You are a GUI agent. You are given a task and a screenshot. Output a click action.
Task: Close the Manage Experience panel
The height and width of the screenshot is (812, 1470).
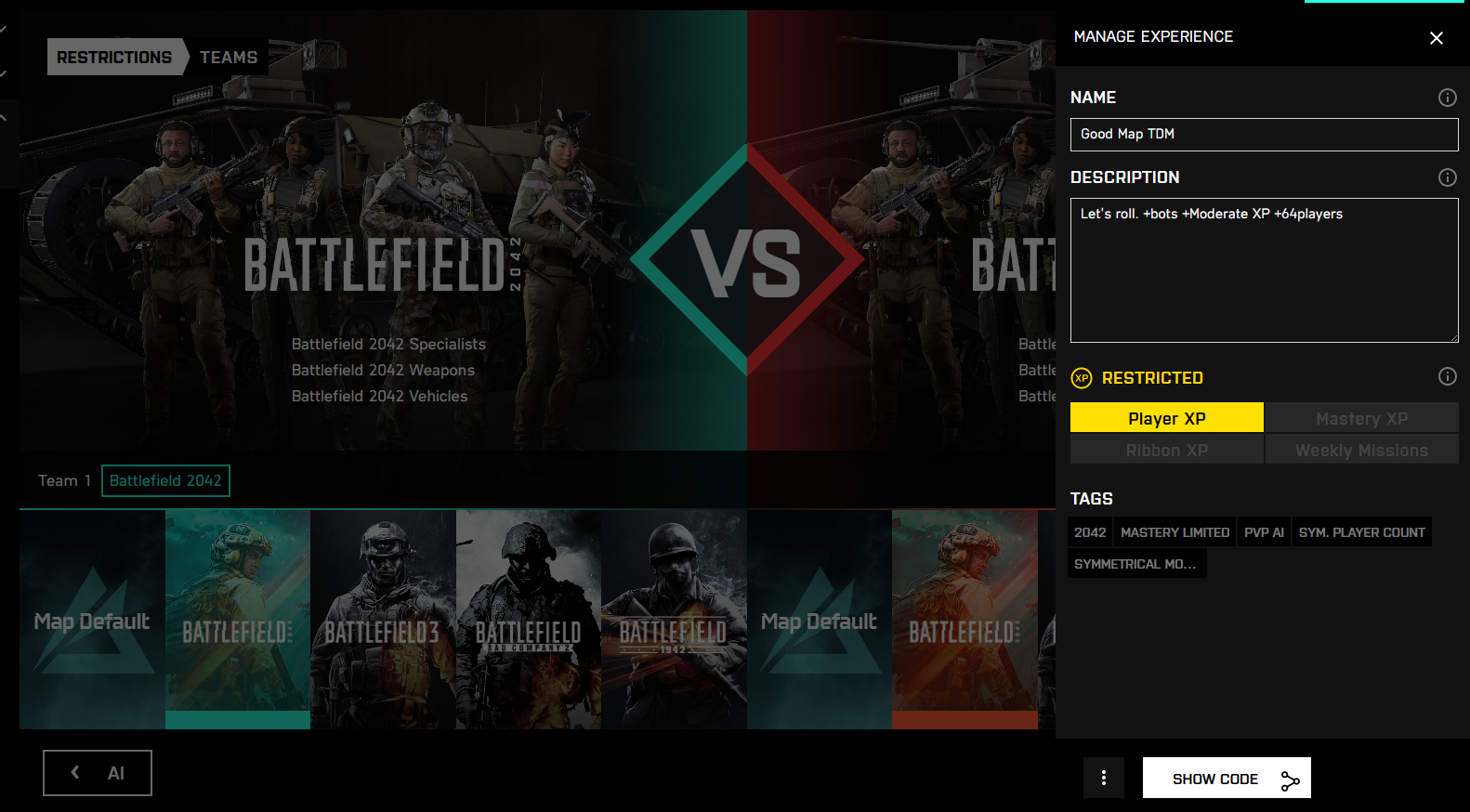pos(1436,38)
